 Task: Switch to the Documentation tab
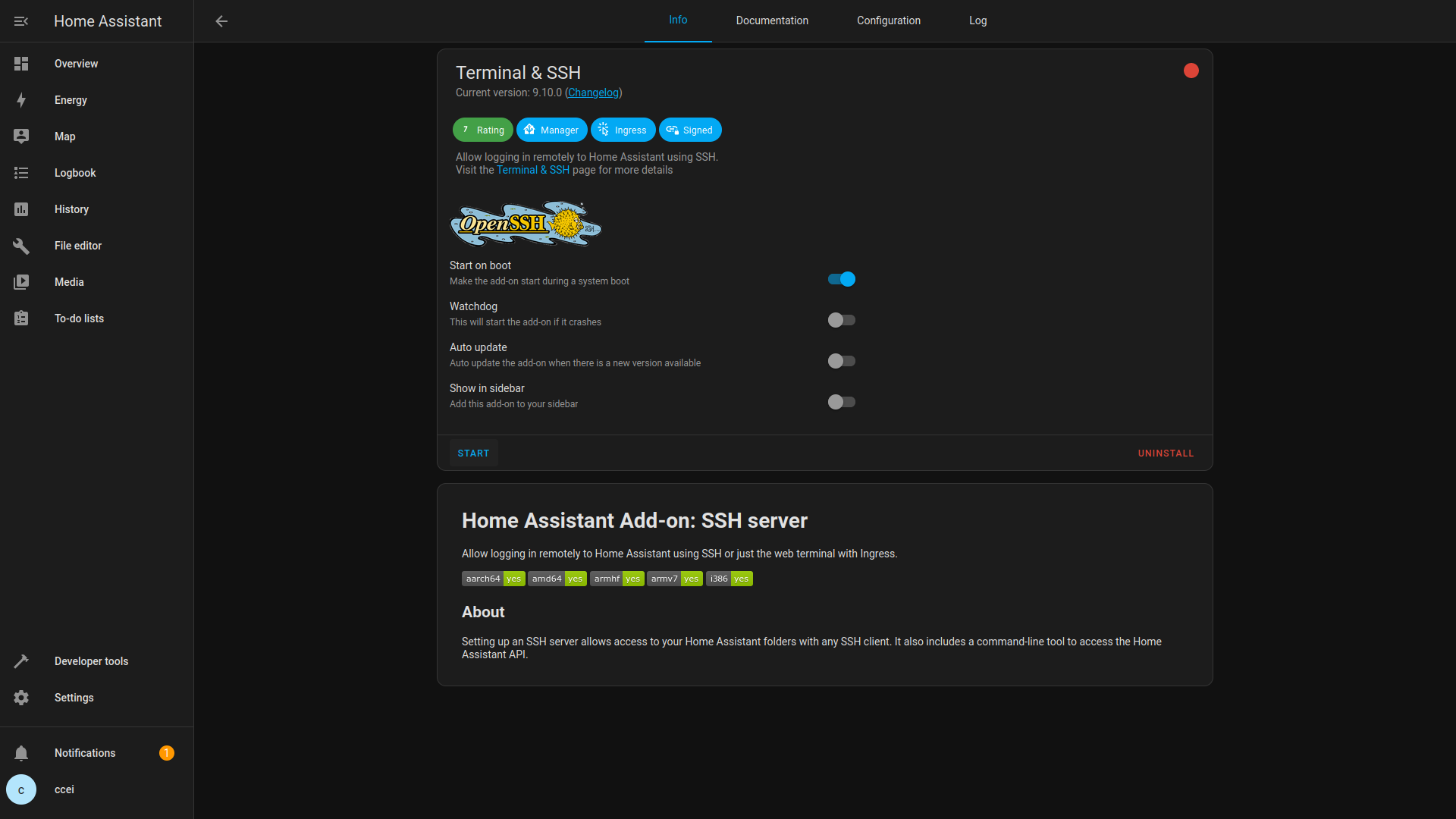point(772,20)
